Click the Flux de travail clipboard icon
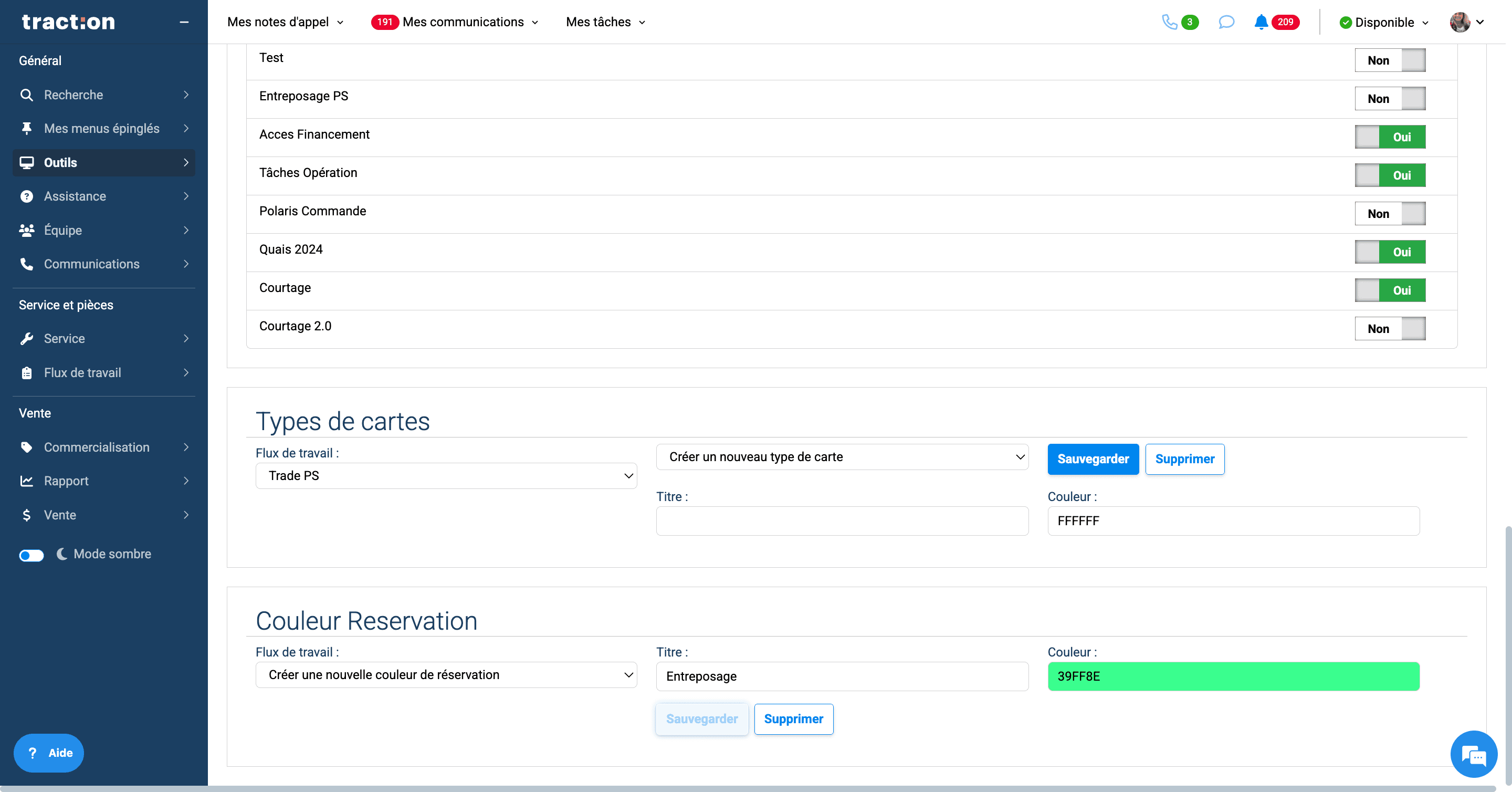Image resolution: width=1512 pixels, height=792 pixels. coord(26,373)
